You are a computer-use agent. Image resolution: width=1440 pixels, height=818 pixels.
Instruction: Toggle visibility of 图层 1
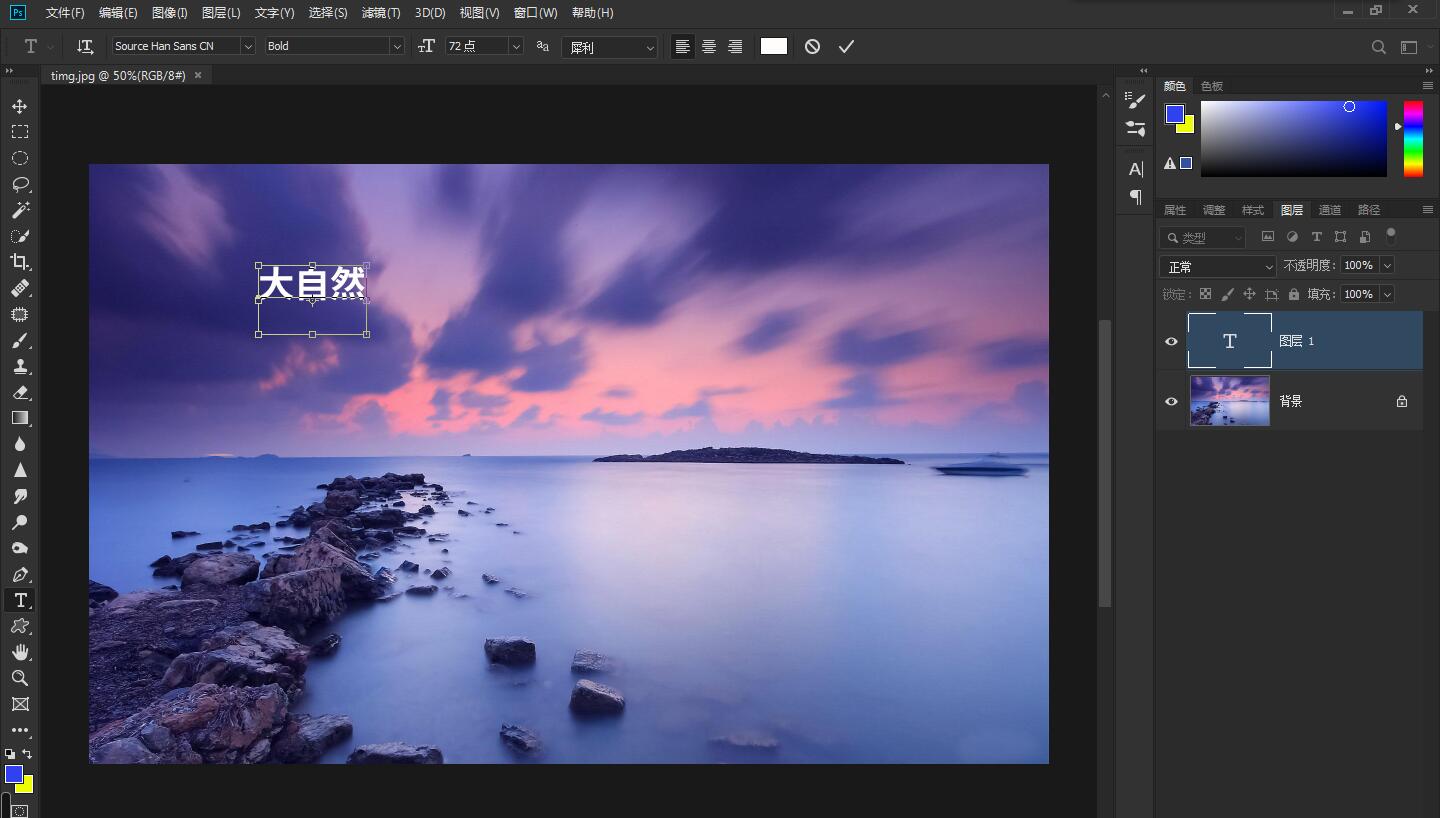point(1169,341)
